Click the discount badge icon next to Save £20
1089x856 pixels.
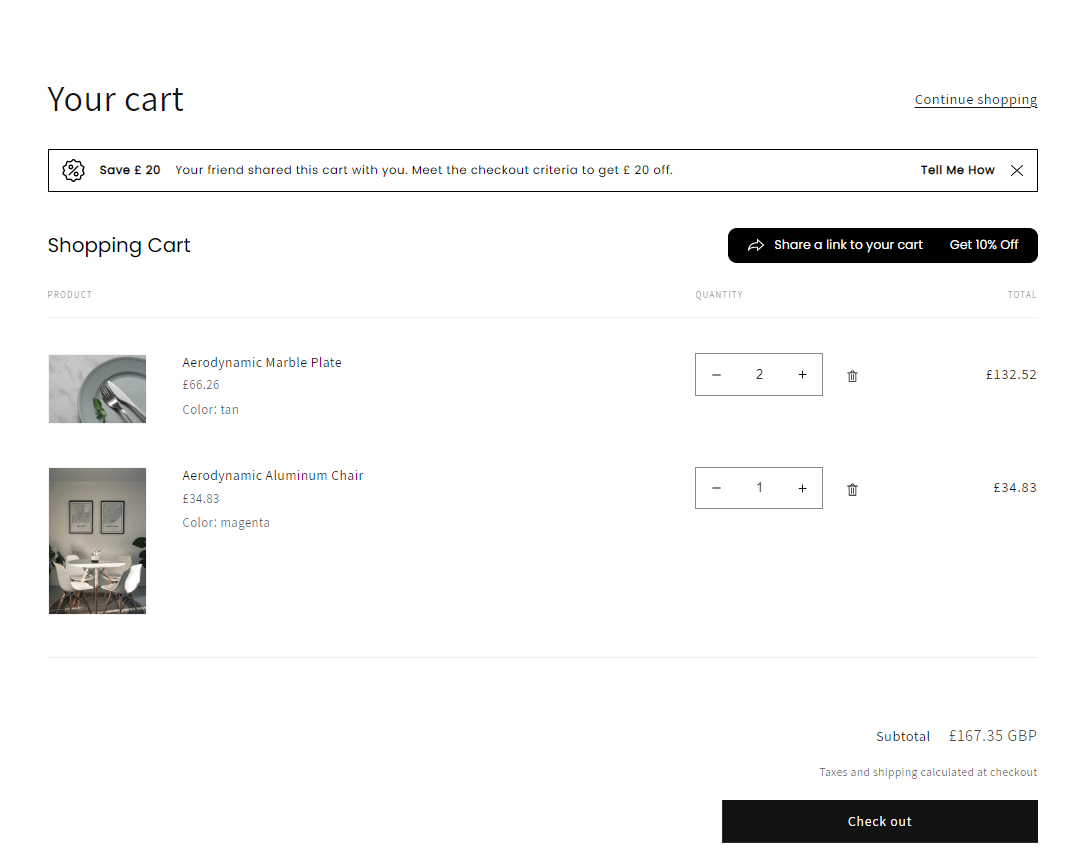click(x=73, y=170)
